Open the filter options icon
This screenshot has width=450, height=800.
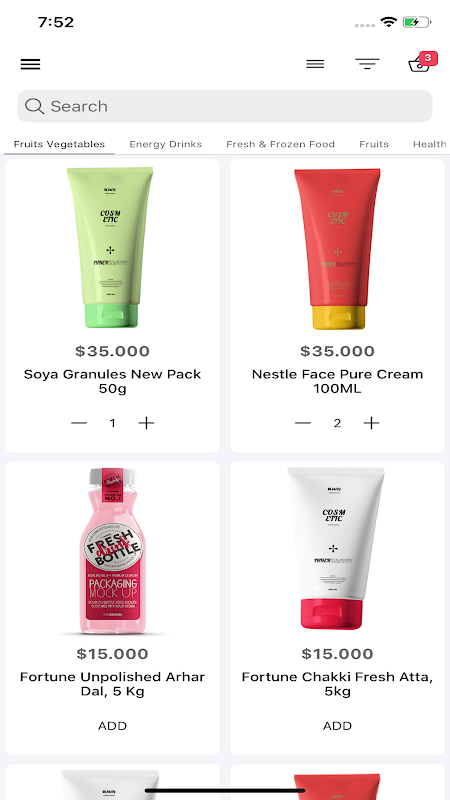[367, 64]
